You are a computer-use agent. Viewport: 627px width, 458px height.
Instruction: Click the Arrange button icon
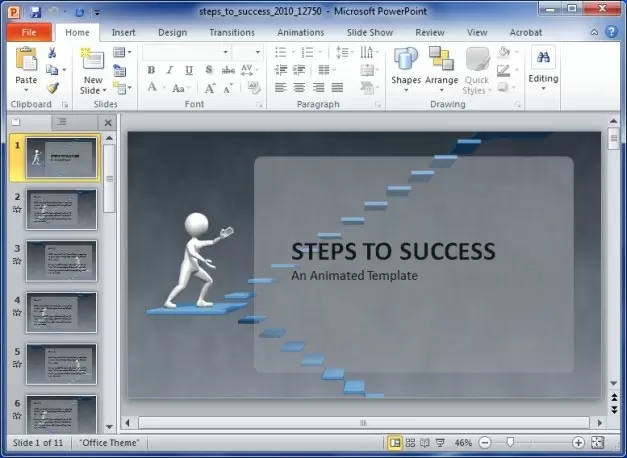pos(441,61)
